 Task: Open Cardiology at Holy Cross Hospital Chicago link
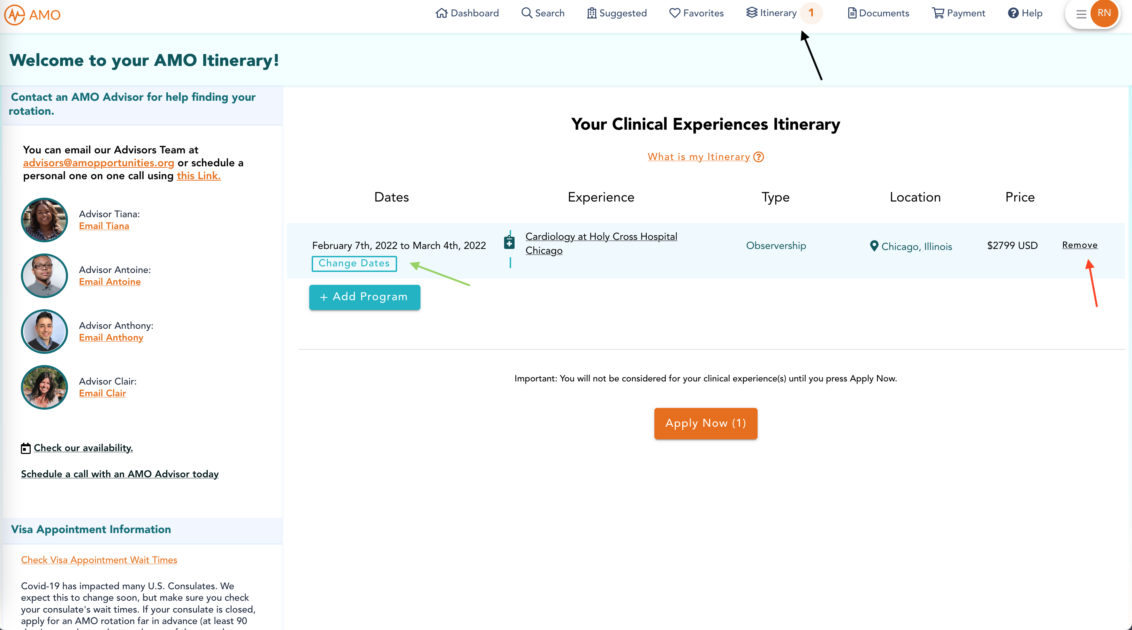click(601, 243)
